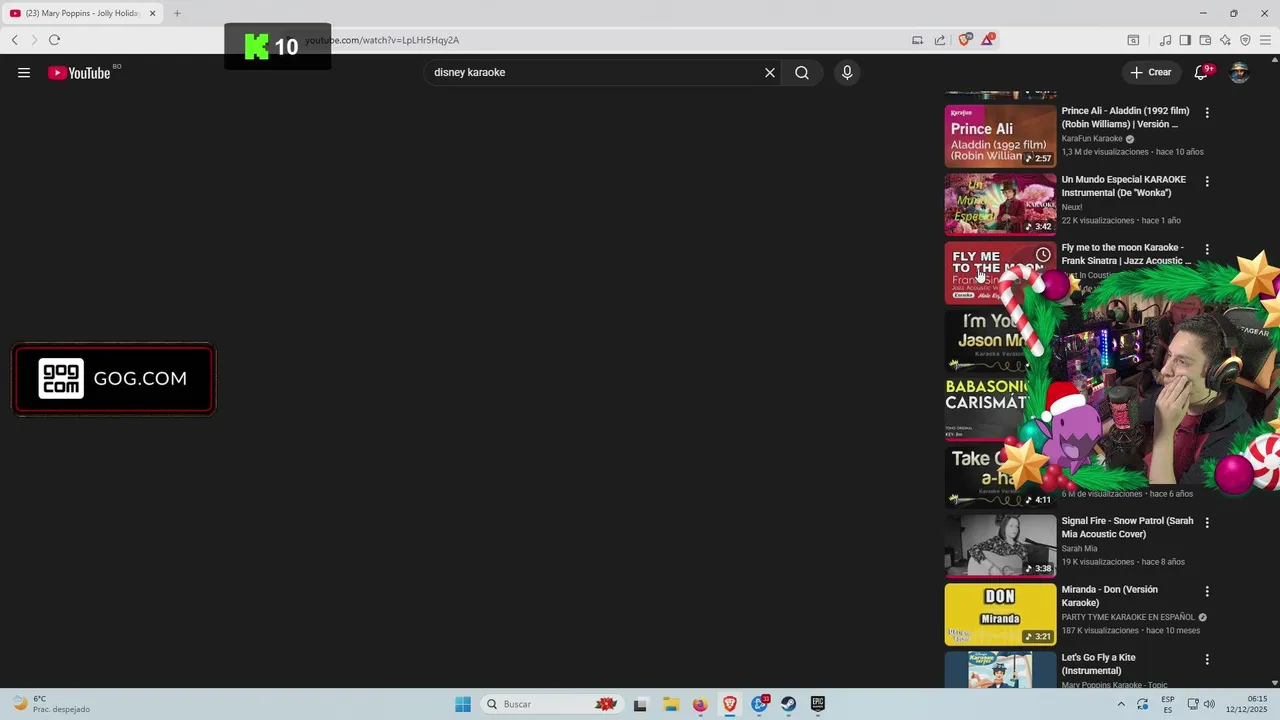Open the Signal Fire Sarah Mia thumbnail
Image resolution: width=1280 pixels, height=720 pixels.
(x=1000, y=546)
